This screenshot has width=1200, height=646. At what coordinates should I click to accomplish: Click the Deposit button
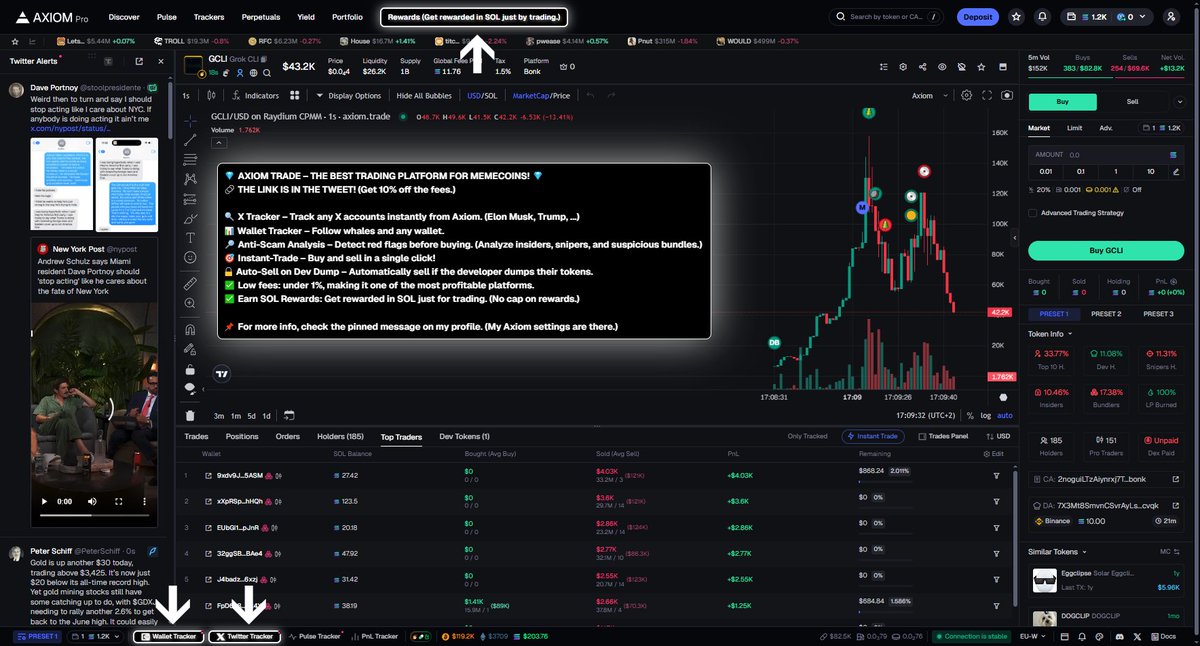pyautogui.click(x=977, y=17)
